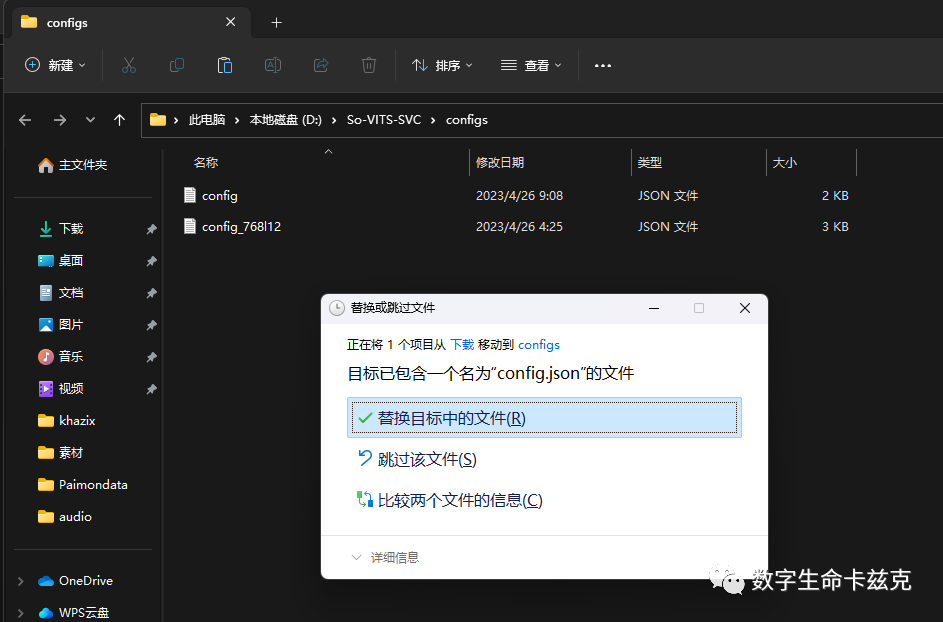Open 文档 folder in sidebar

(x=71, y=293)
